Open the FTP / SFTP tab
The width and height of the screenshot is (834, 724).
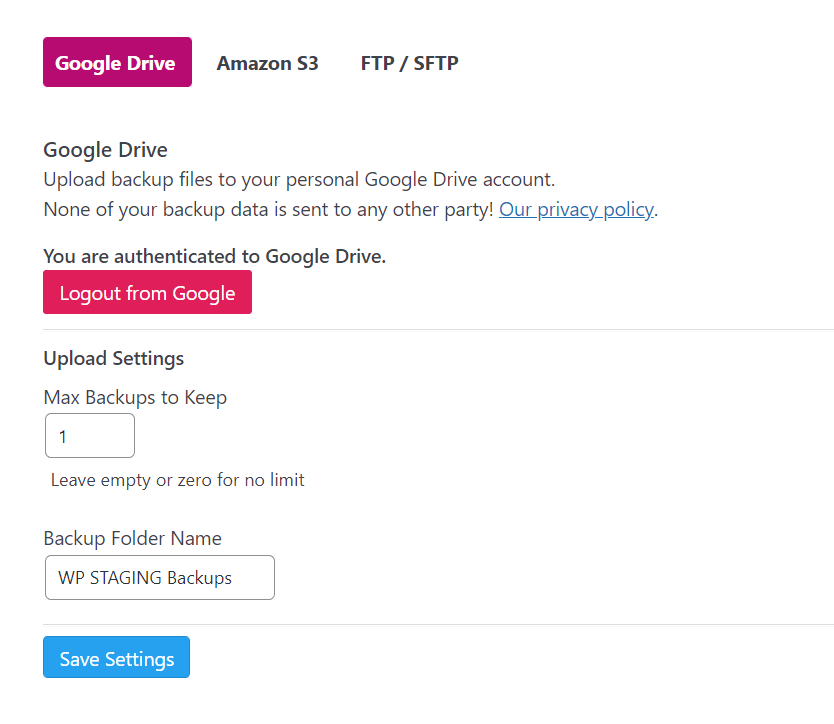click(409, 63)
